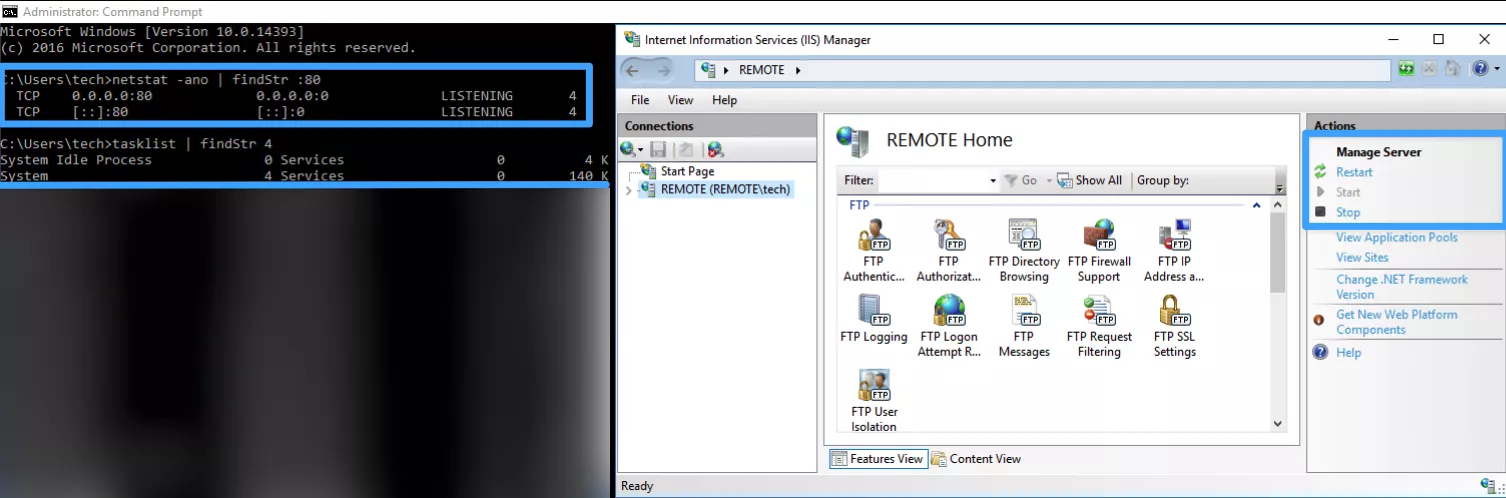Collapse the FTP group section

click(1256, 205)
